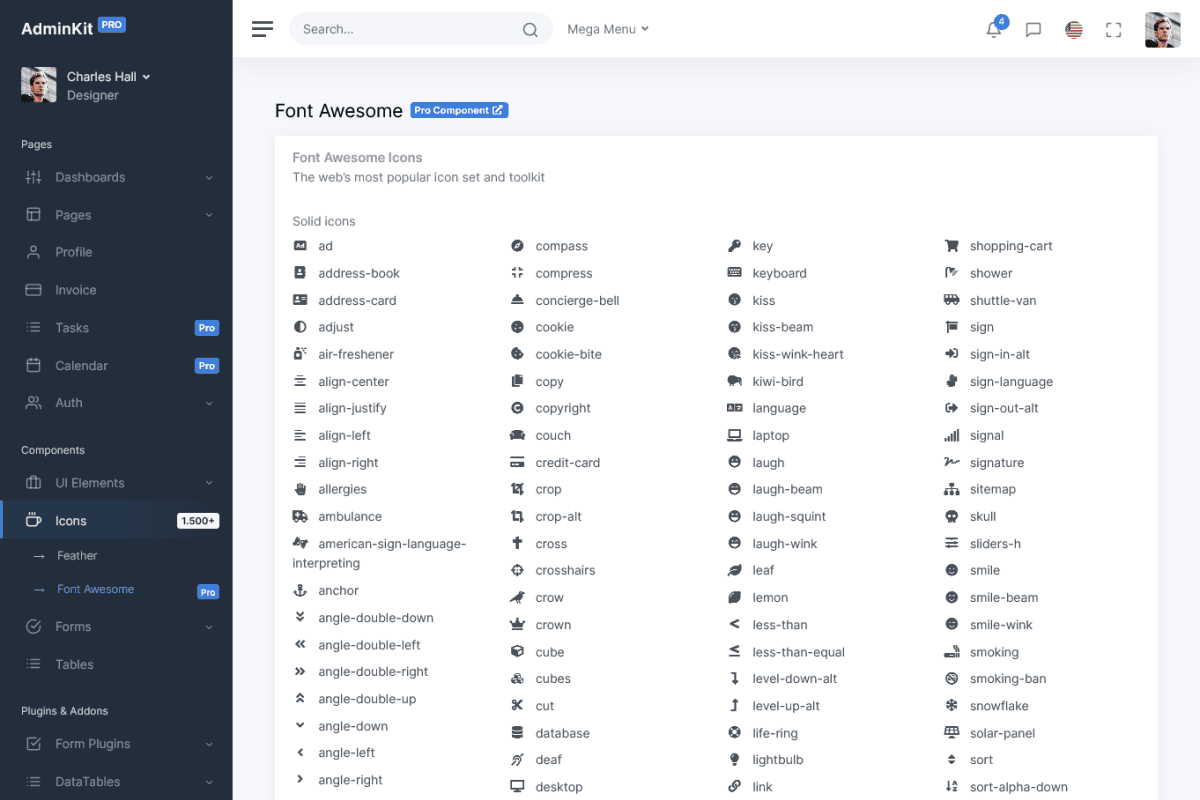Click the search magnifier icon
Screen dimensions: 1200x800
pyautogui.click(x=530, y=30)
